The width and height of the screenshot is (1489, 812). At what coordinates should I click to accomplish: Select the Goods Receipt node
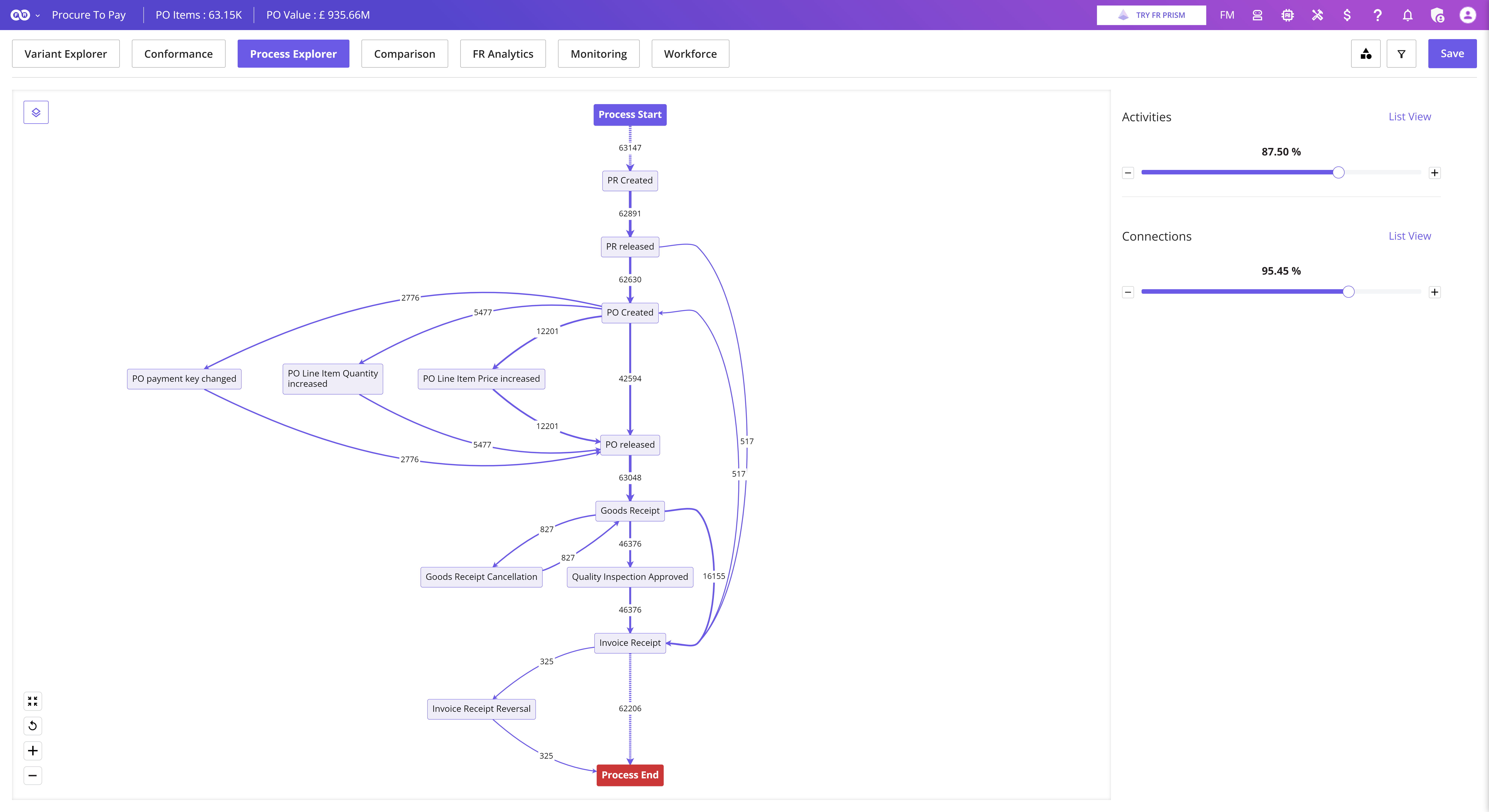630,511
